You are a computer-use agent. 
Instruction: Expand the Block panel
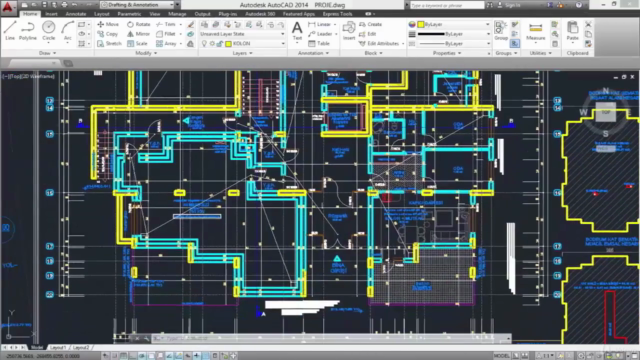point(373,53)
